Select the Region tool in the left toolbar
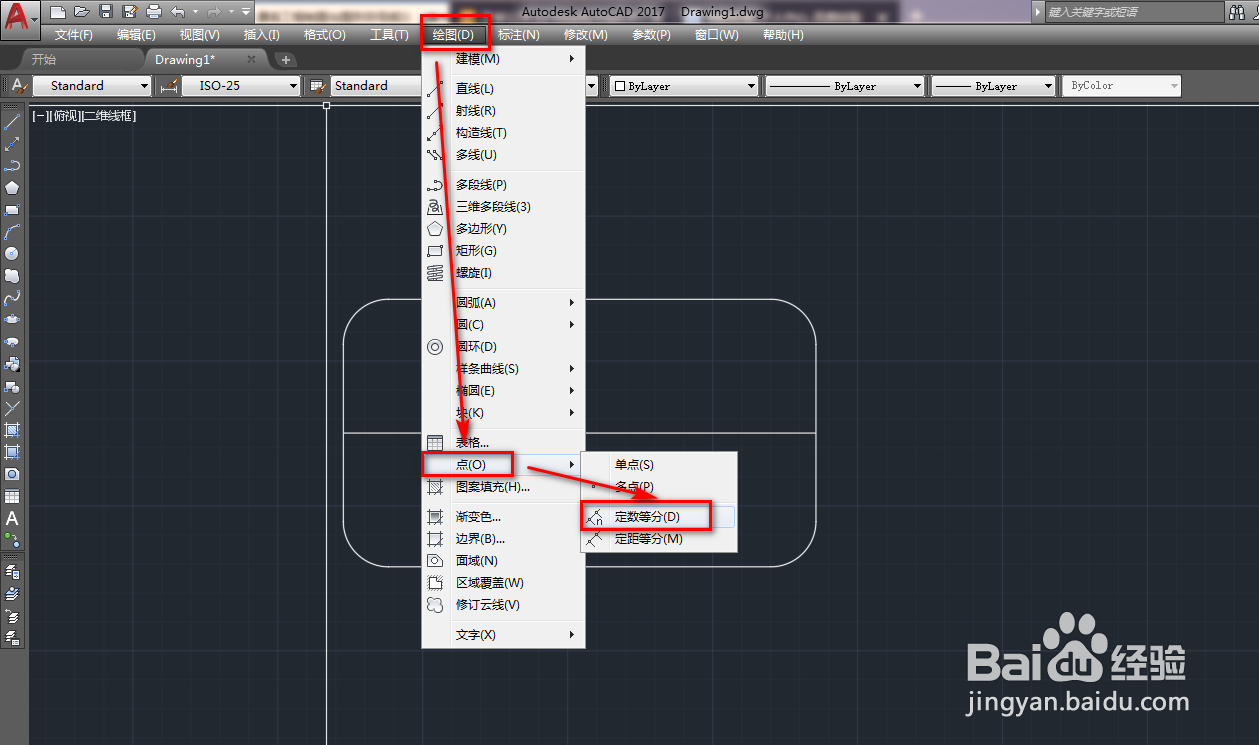 [12, 474]
